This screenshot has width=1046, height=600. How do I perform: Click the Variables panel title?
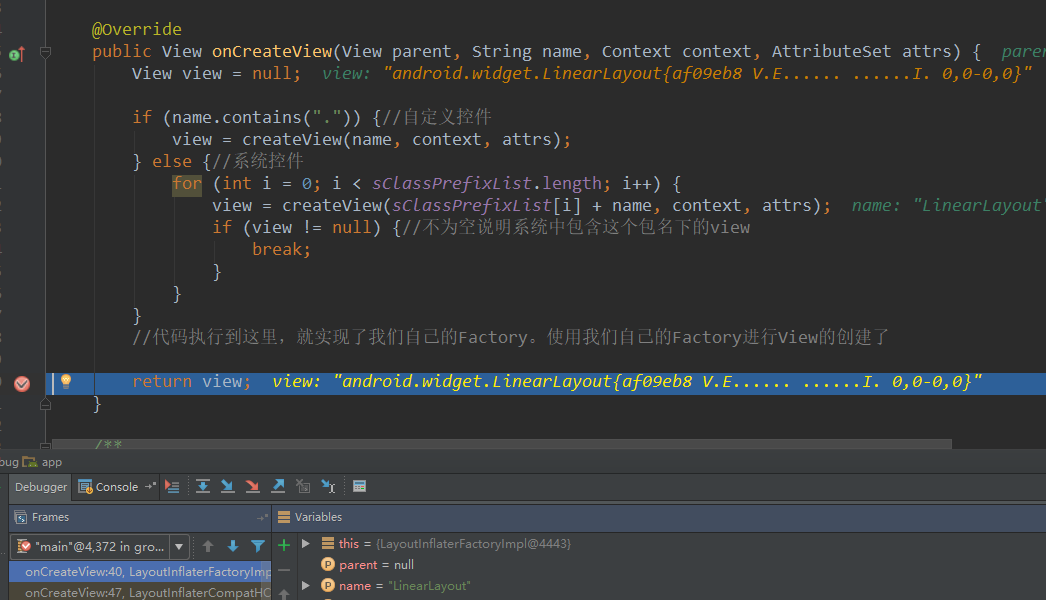click(x=318, y=517)
